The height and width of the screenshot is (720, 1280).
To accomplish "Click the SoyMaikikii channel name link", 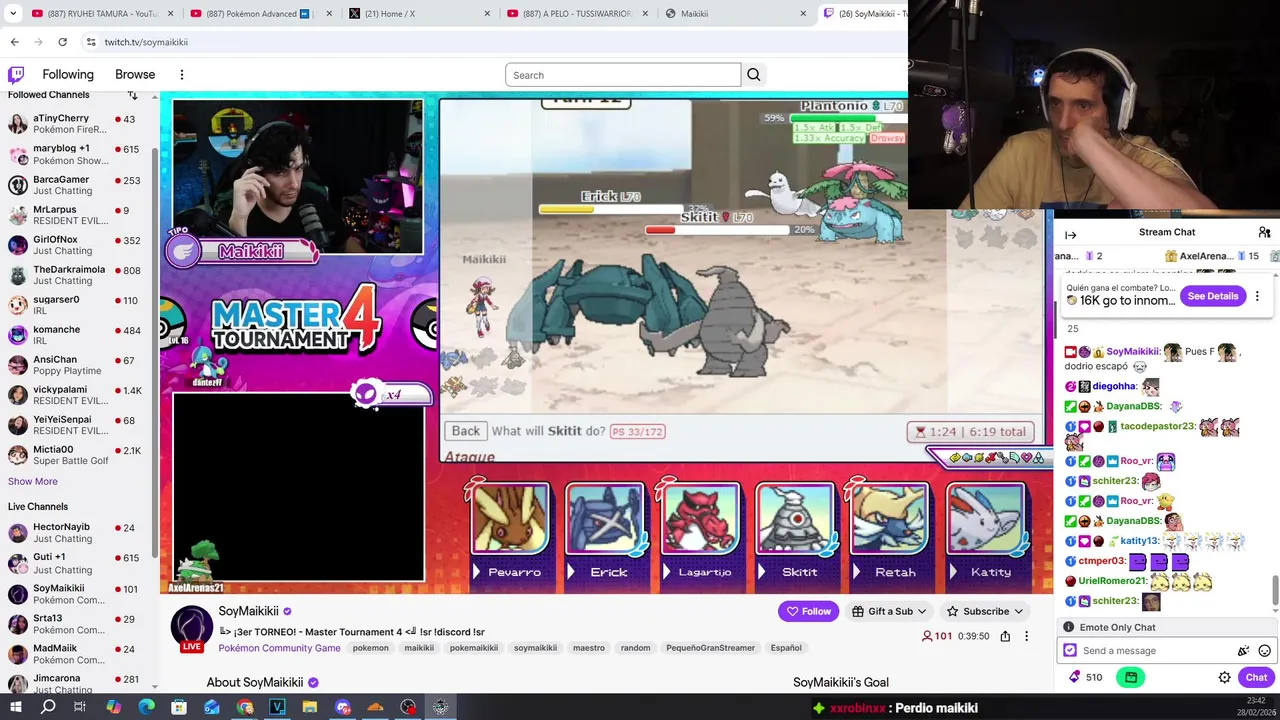I will tap(248, 611).
